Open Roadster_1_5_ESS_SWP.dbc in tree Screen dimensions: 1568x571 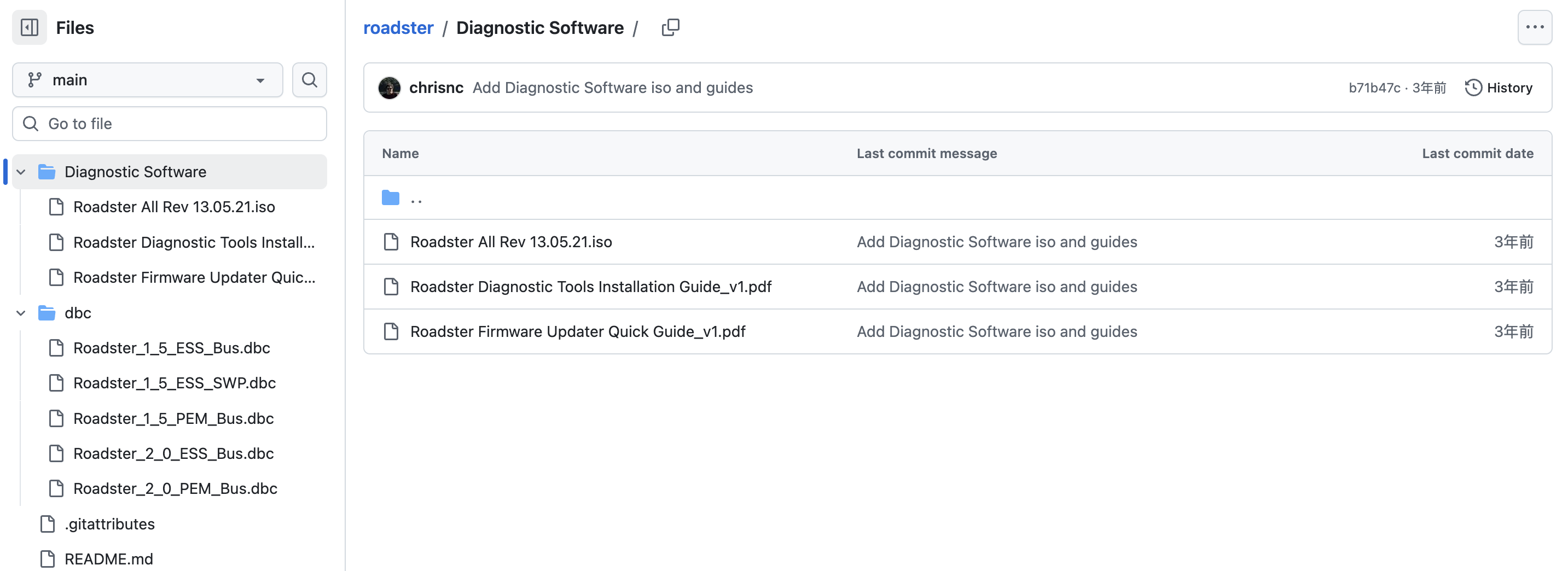click(x=174, y=383)
